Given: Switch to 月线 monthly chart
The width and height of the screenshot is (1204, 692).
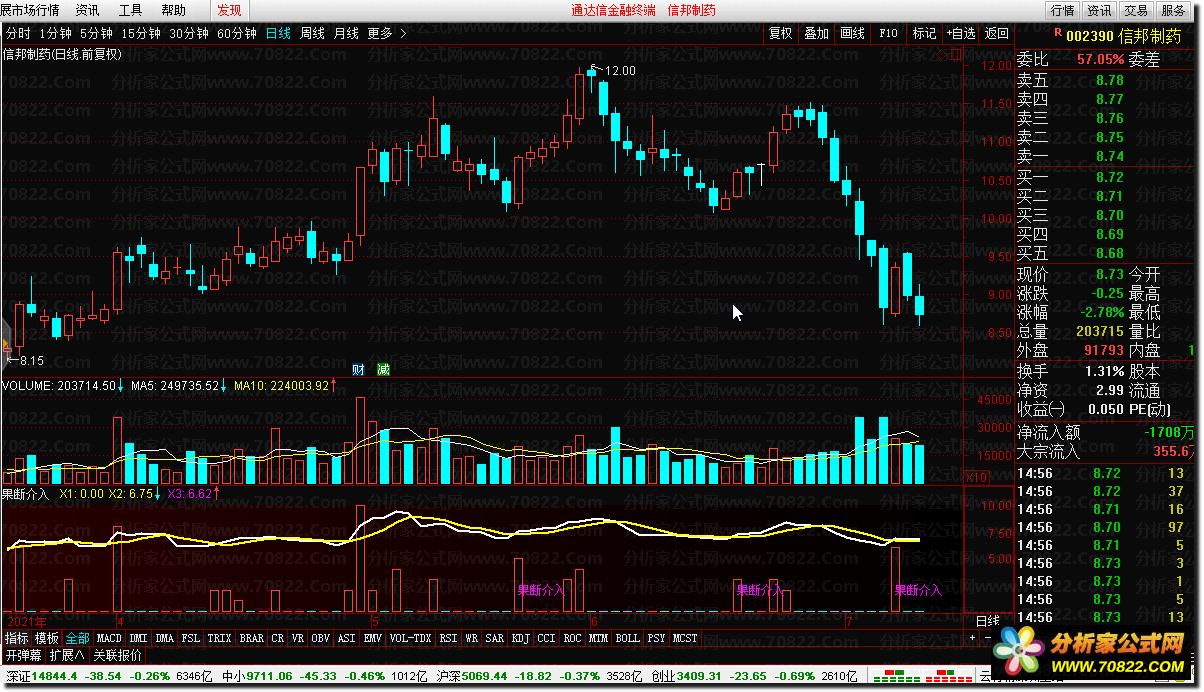Looking at the screenshot, I should point(346,33).
